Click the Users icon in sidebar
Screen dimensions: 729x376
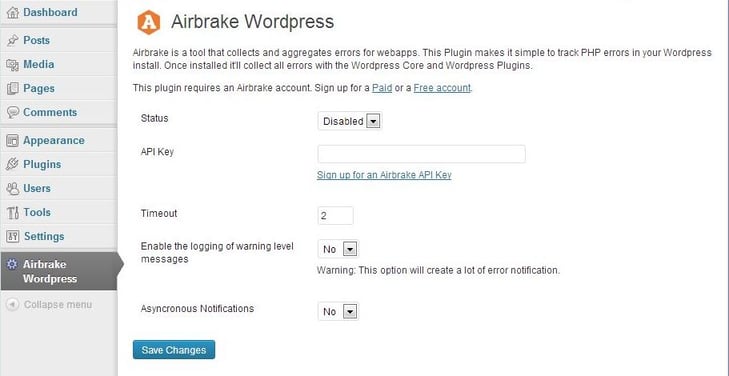(x=13, y=188)
